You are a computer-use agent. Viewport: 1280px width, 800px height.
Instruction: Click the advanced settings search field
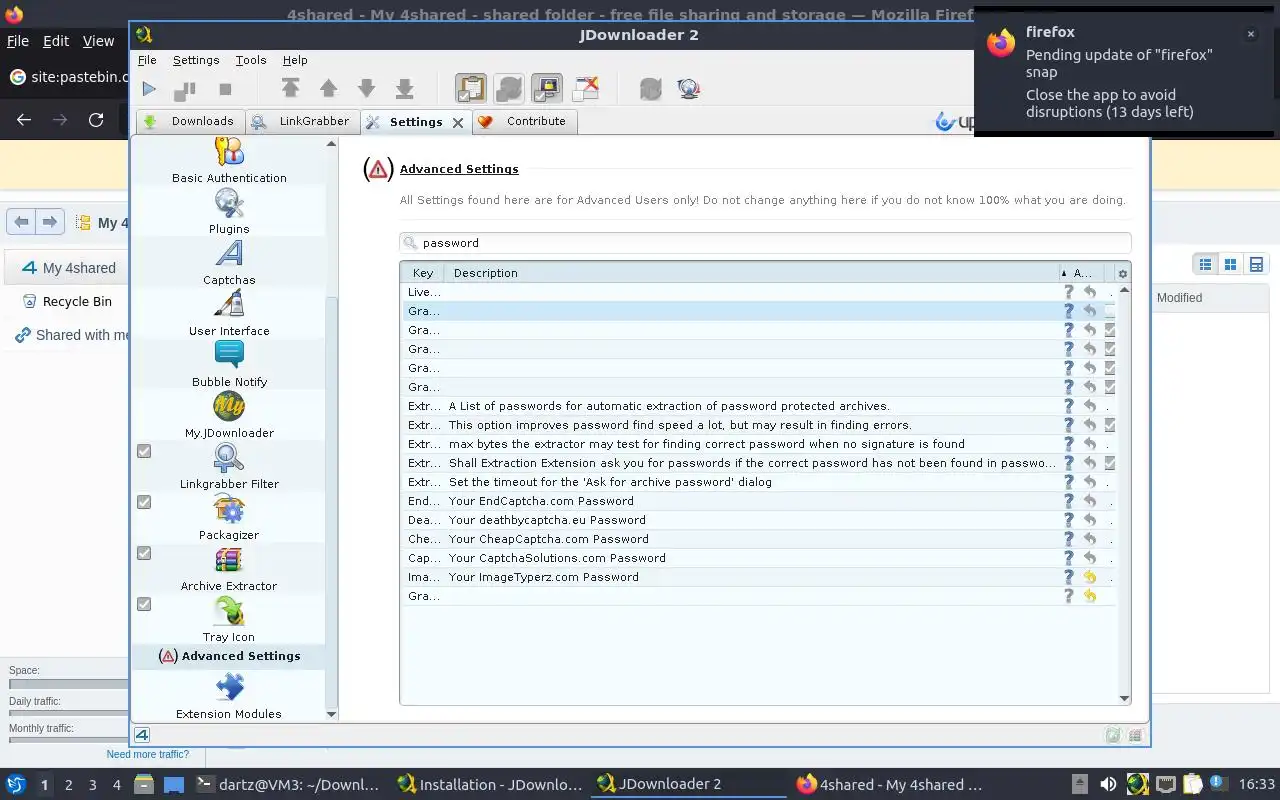click(x=765, y=243)
